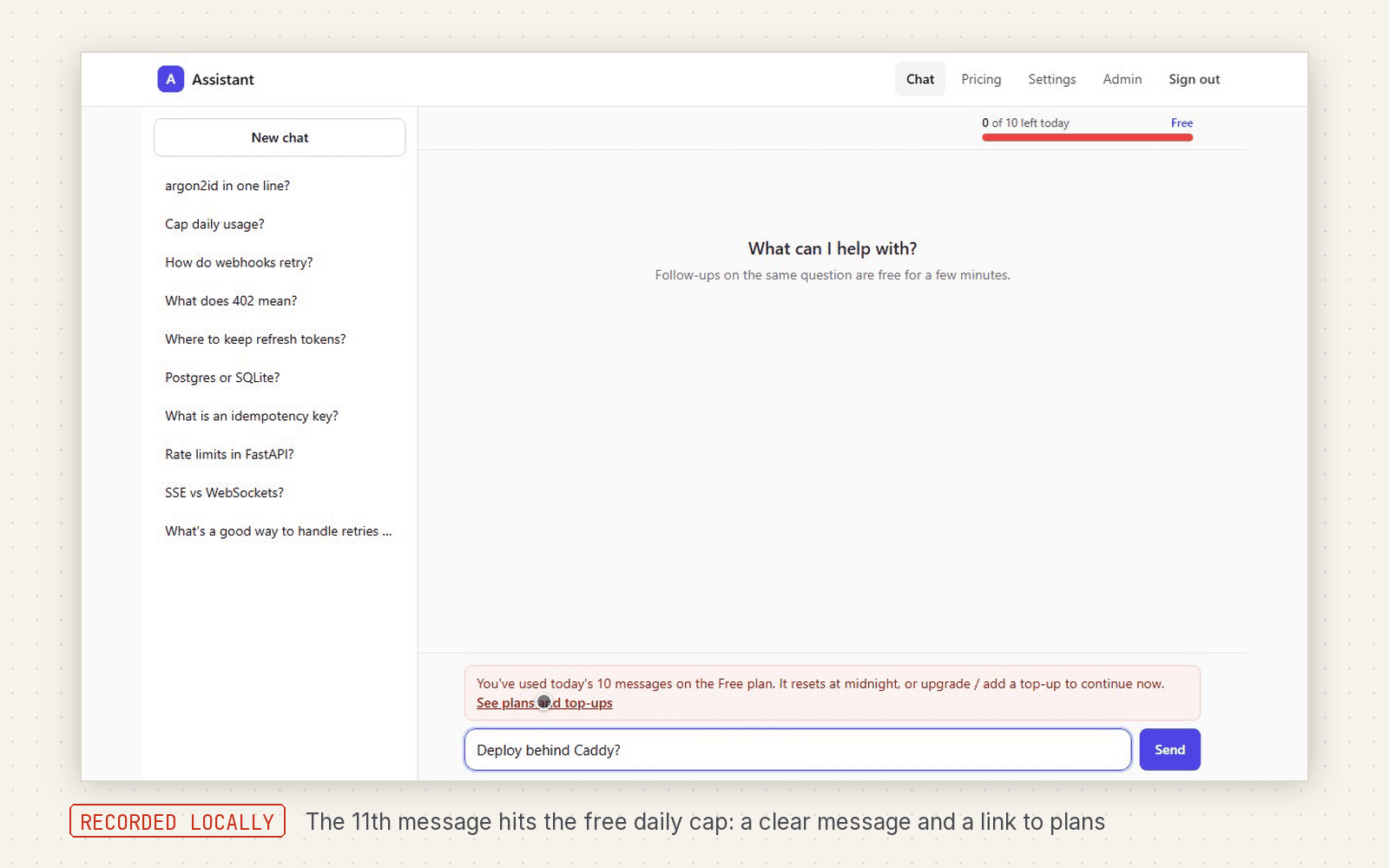Select 'Rate limits in FastAPI?' chat
Image resolution: width=1389 pixels, height=868 pixels.
coord(279,454)
